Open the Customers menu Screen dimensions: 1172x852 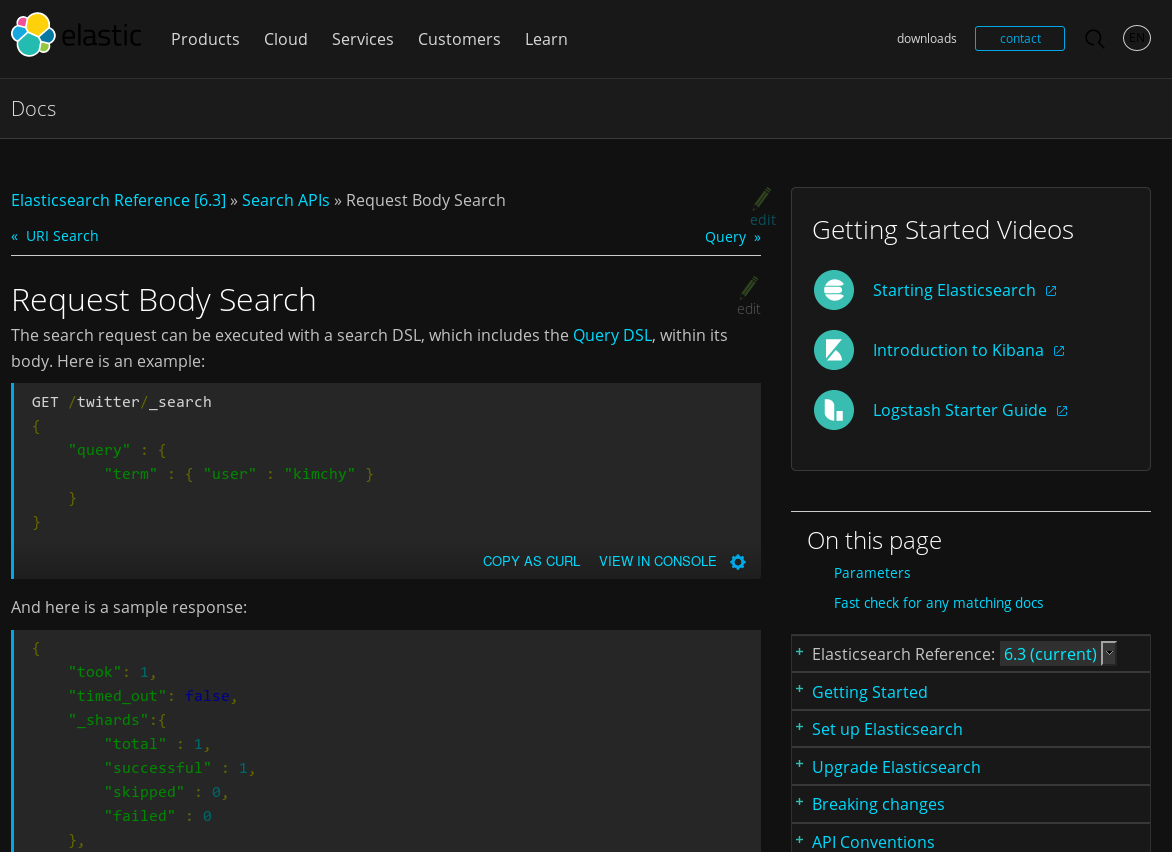coord(459,39)
